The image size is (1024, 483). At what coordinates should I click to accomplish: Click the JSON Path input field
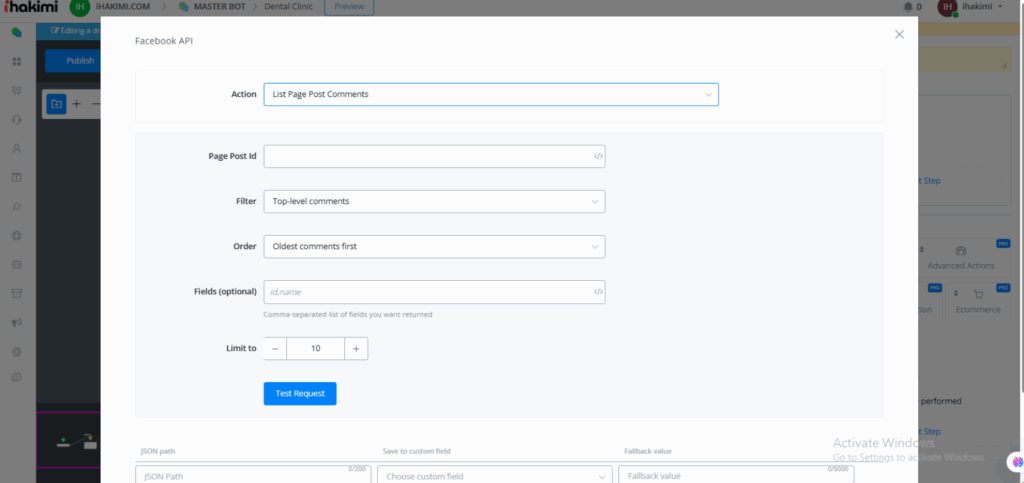tap(251, 476)
